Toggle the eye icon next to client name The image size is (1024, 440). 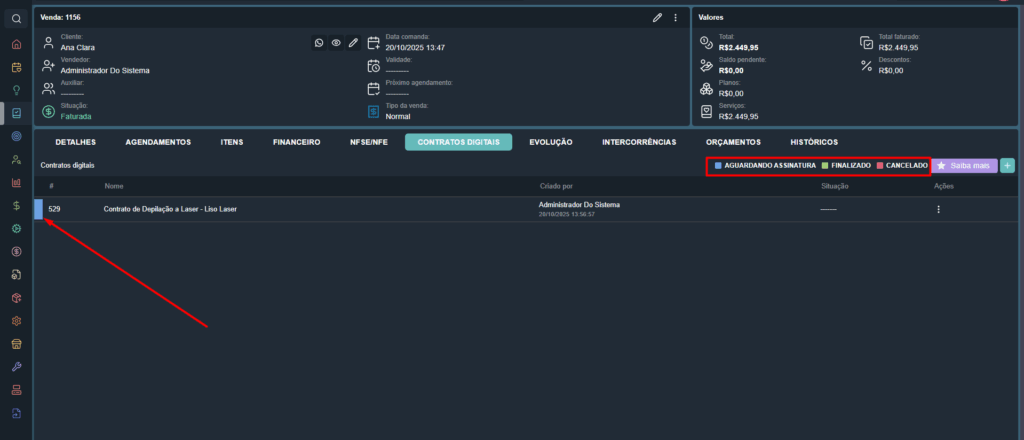[x=336, y=43]
